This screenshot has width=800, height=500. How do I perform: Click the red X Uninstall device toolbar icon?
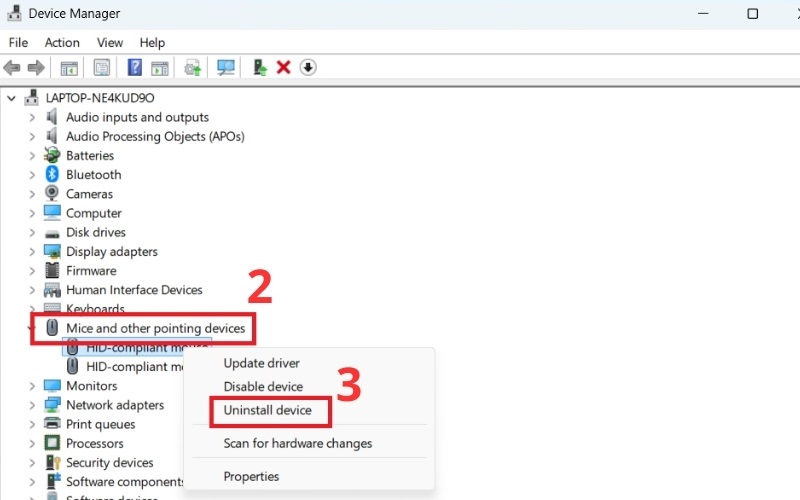[283, 68]
